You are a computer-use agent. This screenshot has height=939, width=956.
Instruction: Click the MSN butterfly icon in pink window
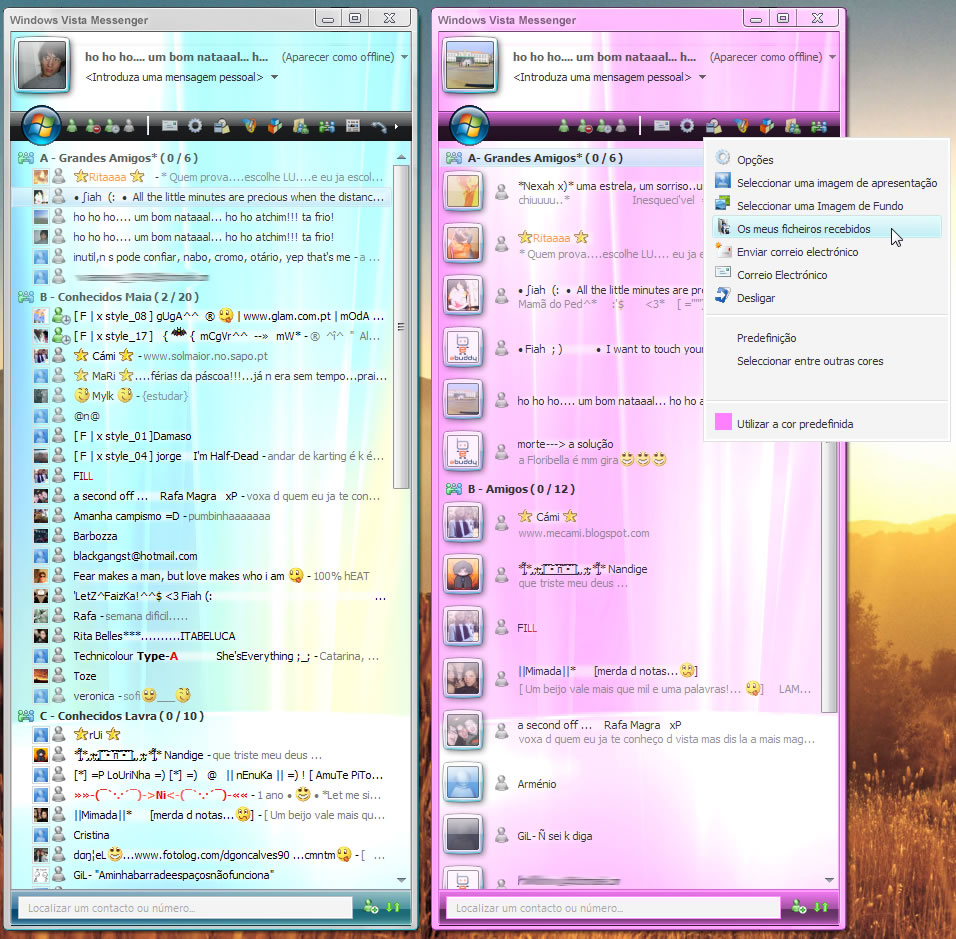[741, 126]
